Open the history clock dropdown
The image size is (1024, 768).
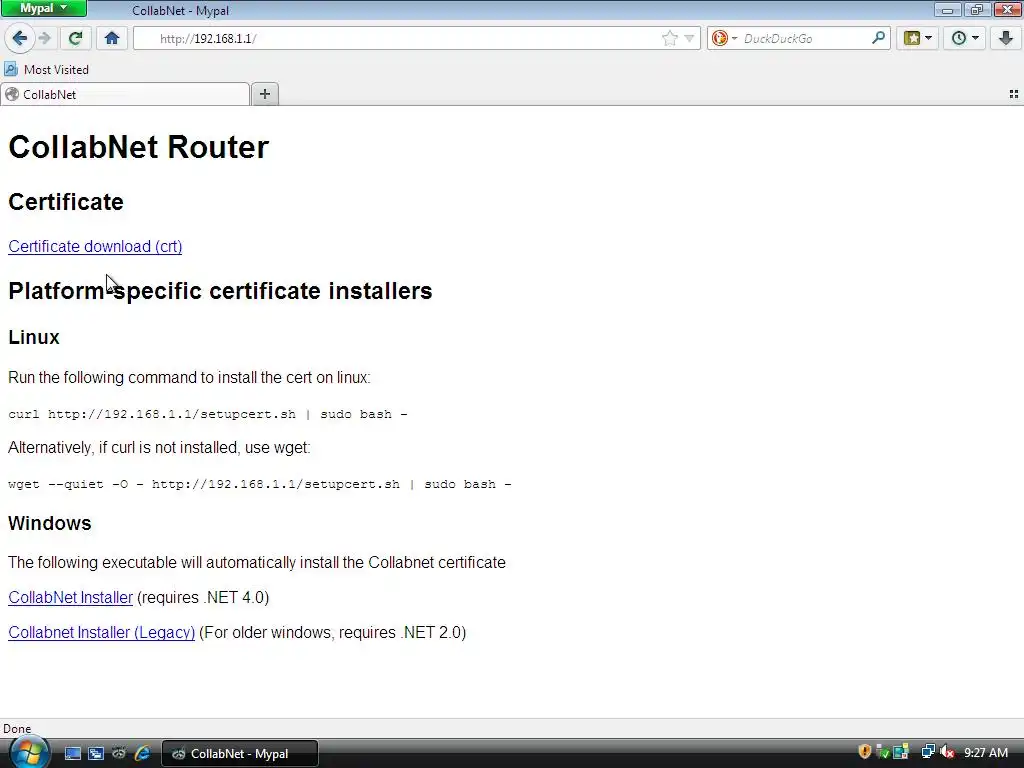(x=965, y=38)
